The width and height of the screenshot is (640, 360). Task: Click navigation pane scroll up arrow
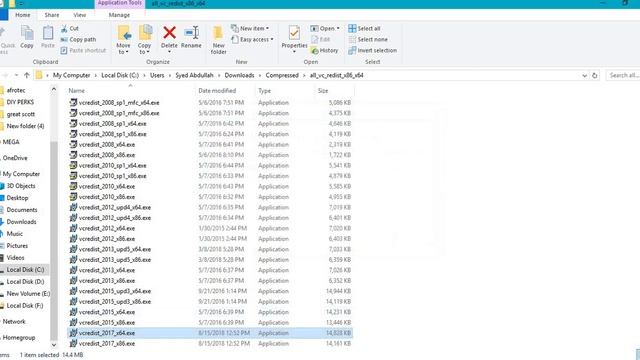click(54, 89)
